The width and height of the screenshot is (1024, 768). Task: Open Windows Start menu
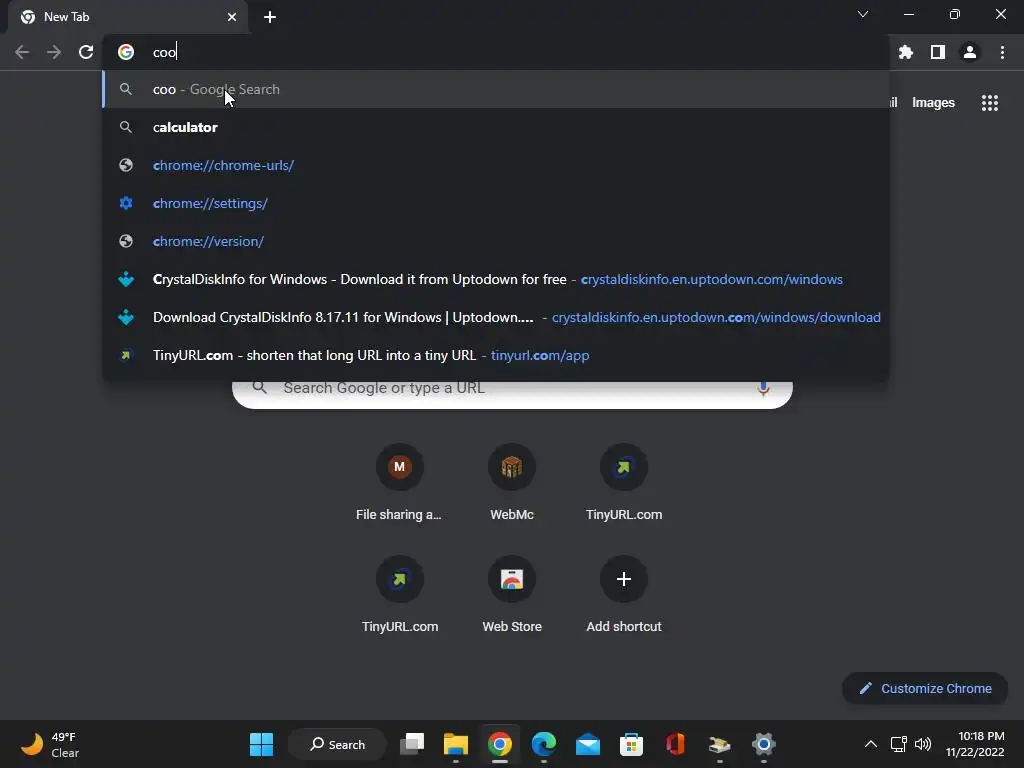pos(261,744)
